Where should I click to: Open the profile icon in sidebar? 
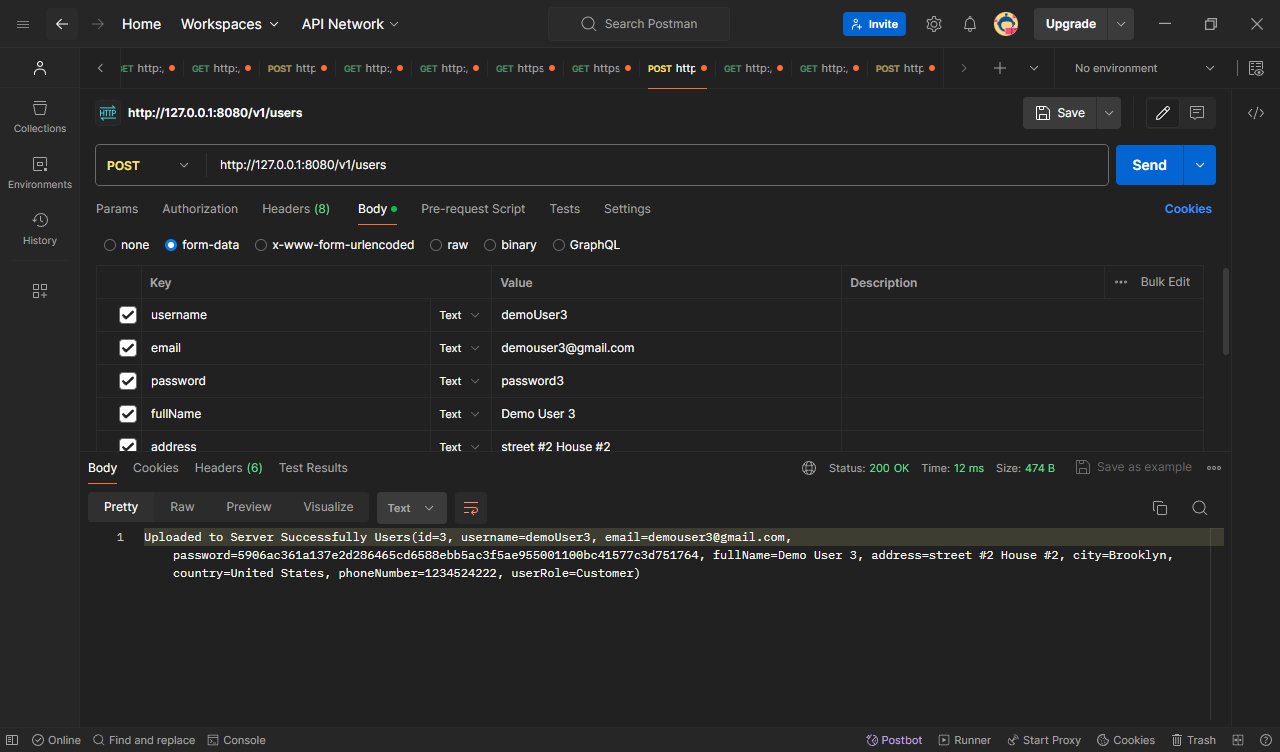point(40,68)
